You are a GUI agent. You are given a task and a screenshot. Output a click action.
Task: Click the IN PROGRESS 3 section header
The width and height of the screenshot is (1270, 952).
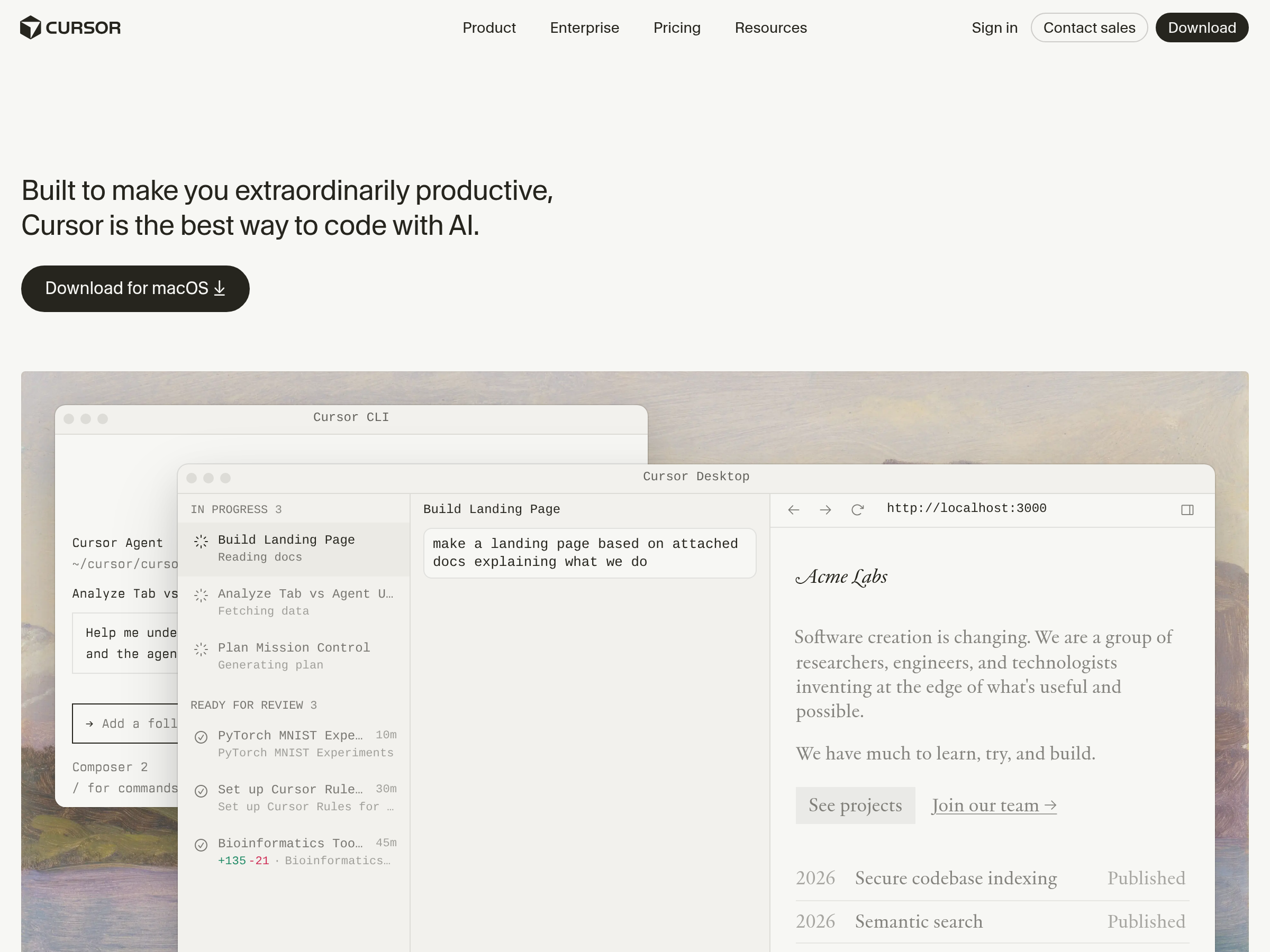tap(236, 509)
